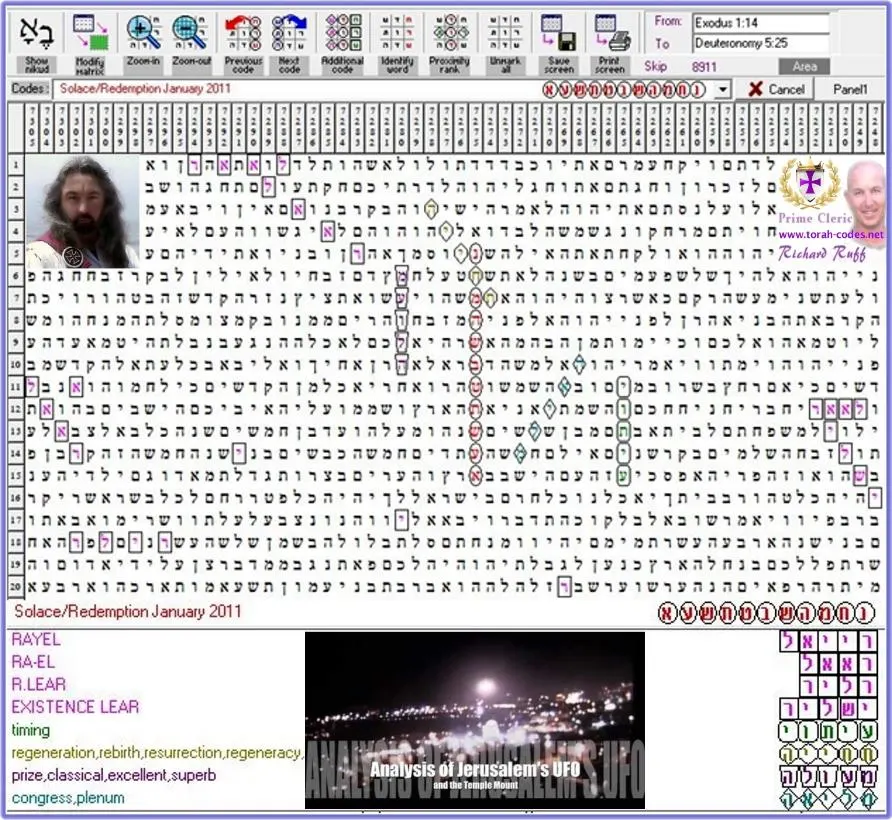Click the 'Zoom-in' label button
The width and height of the screenshot is (892, 820).
(143, 65)
